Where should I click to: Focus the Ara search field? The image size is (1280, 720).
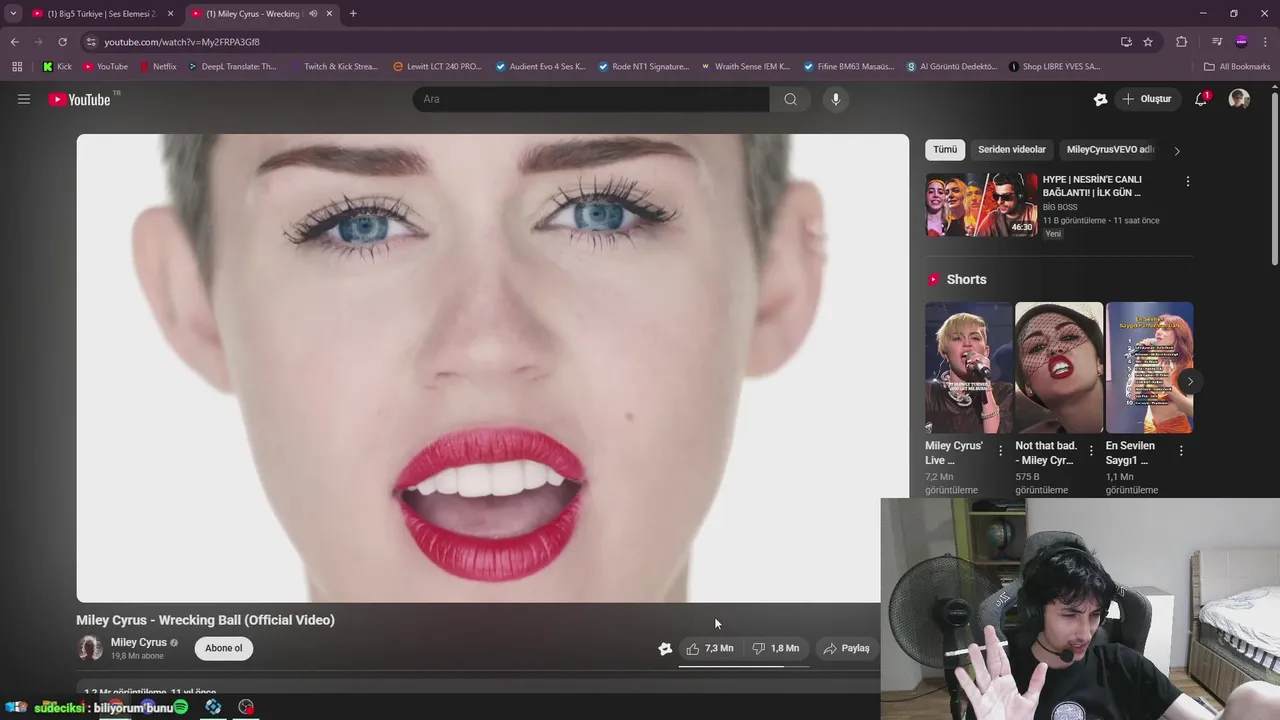pos(591,99)
